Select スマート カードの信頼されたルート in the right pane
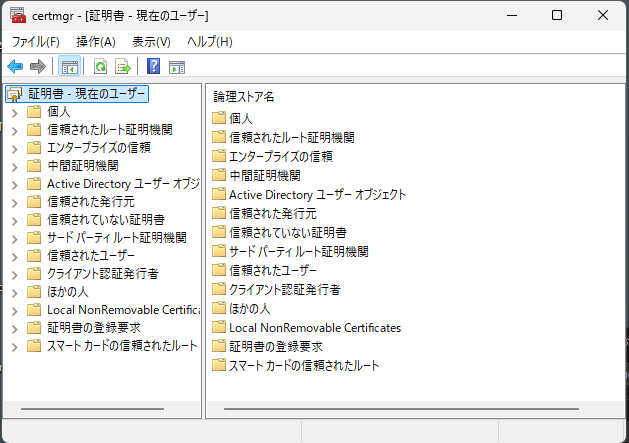Screen dimensions: 629x443 pyautogui.click(x=304, y=366)
